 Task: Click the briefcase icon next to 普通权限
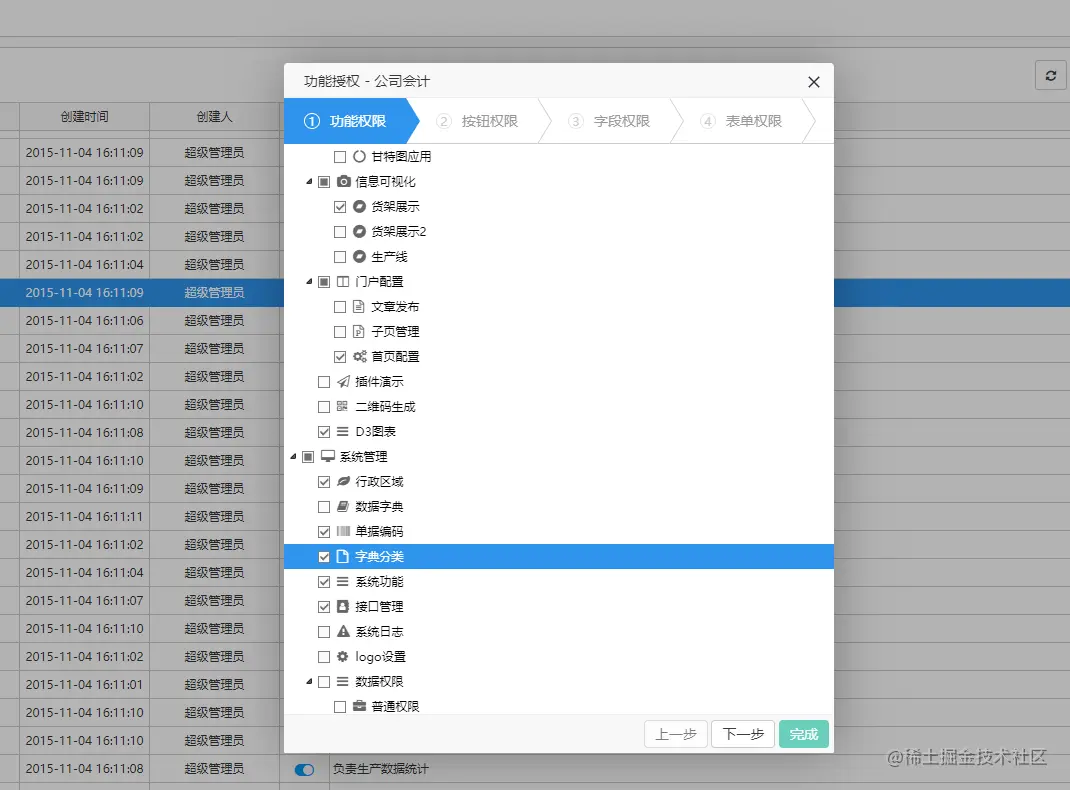click(359, 706)
